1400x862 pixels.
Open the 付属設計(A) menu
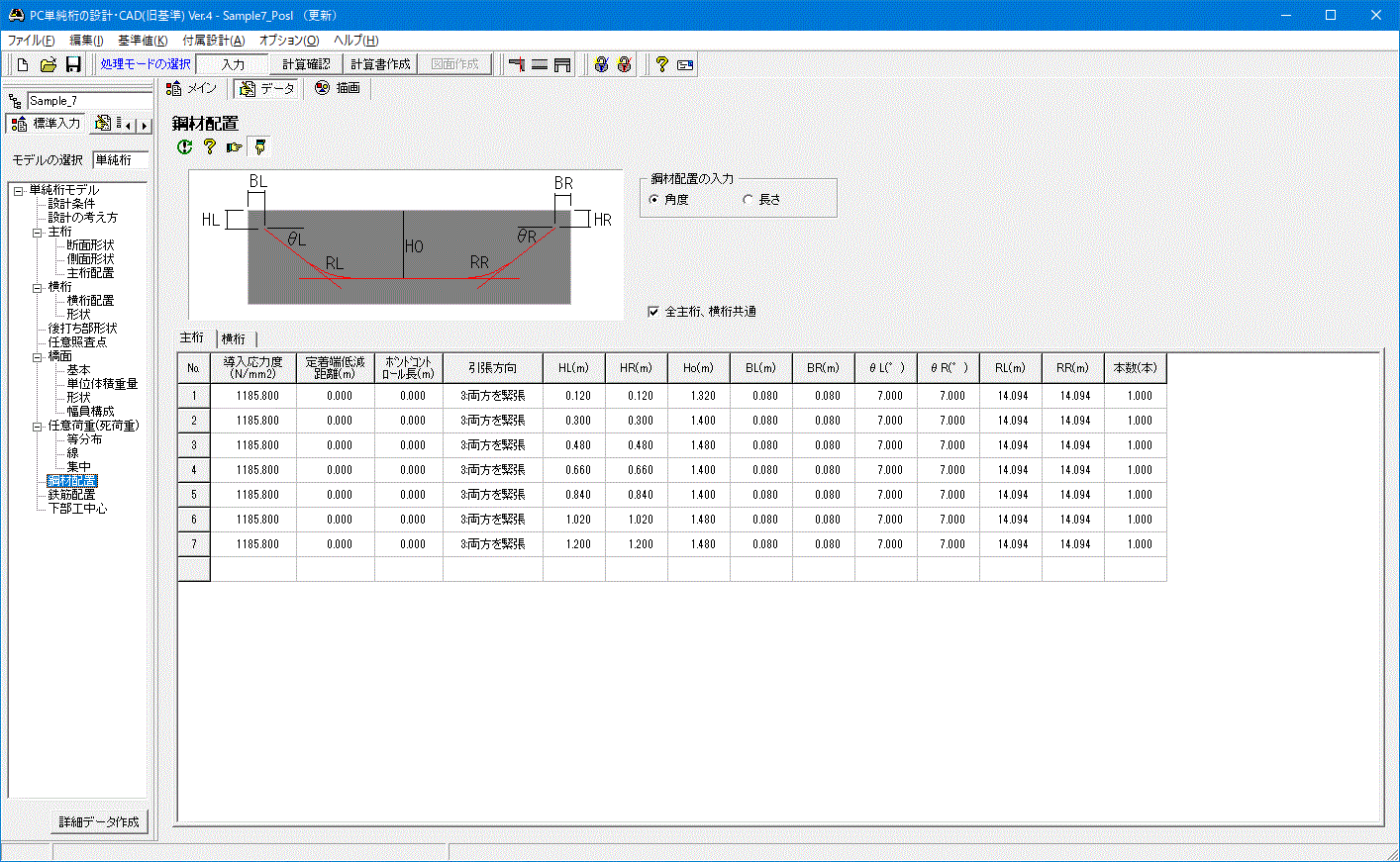coord(213,41)
